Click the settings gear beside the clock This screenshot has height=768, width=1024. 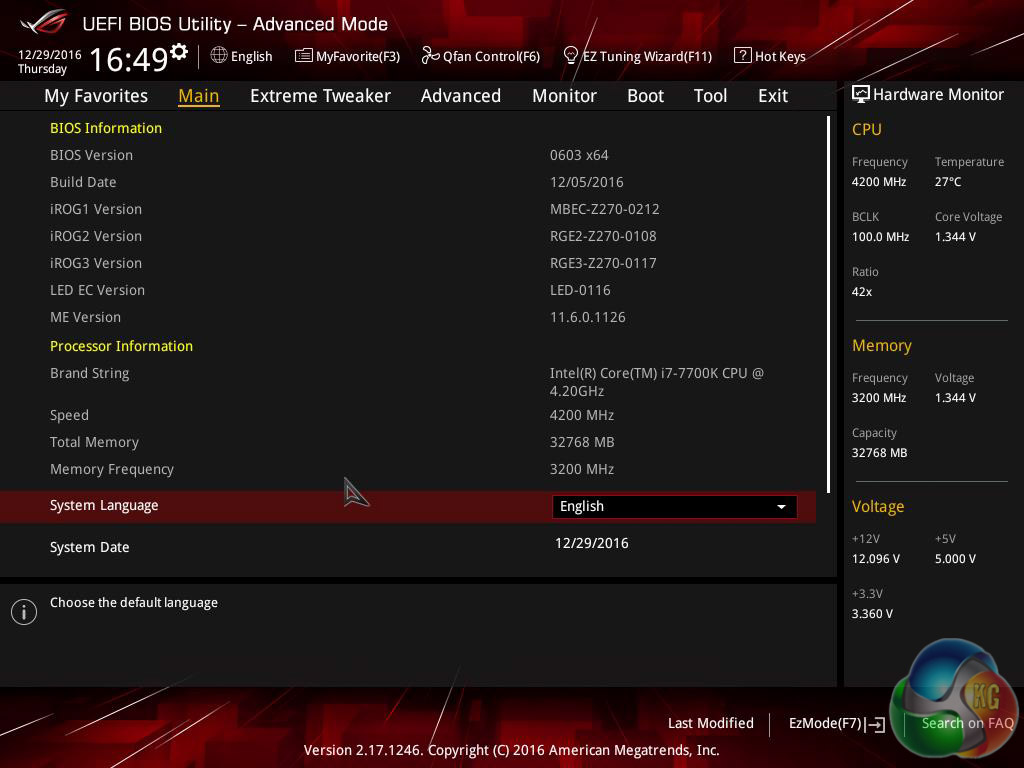[x=179, y=51]
